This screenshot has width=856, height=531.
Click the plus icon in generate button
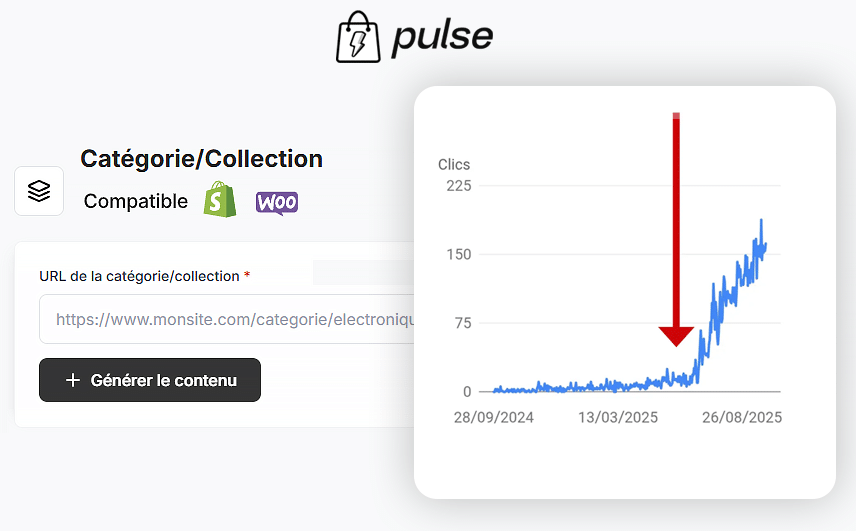(x=72, y=380)
